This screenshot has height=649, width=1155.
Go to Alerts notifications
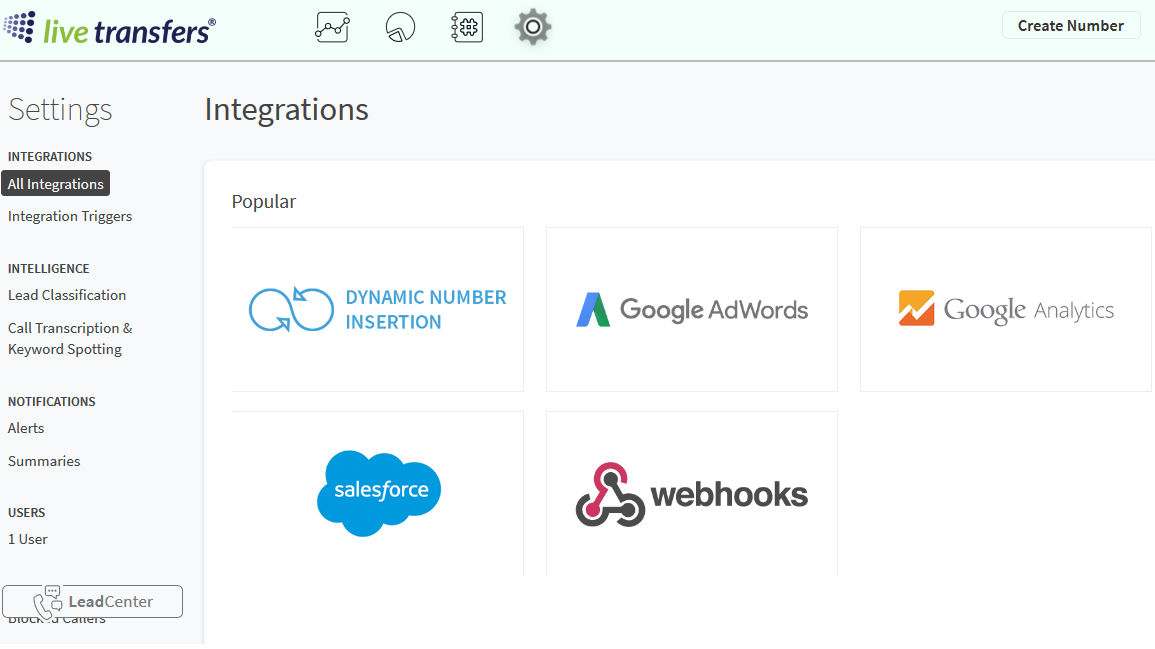(26, 428)
